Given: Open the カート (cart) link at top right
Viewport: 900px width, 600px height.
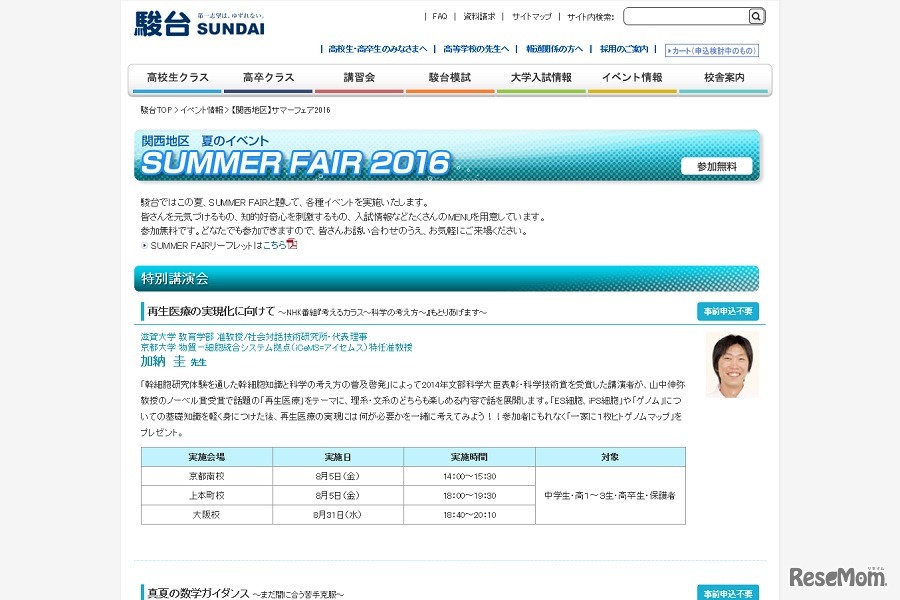Looking at the screenshot, I should click(710, 49).
